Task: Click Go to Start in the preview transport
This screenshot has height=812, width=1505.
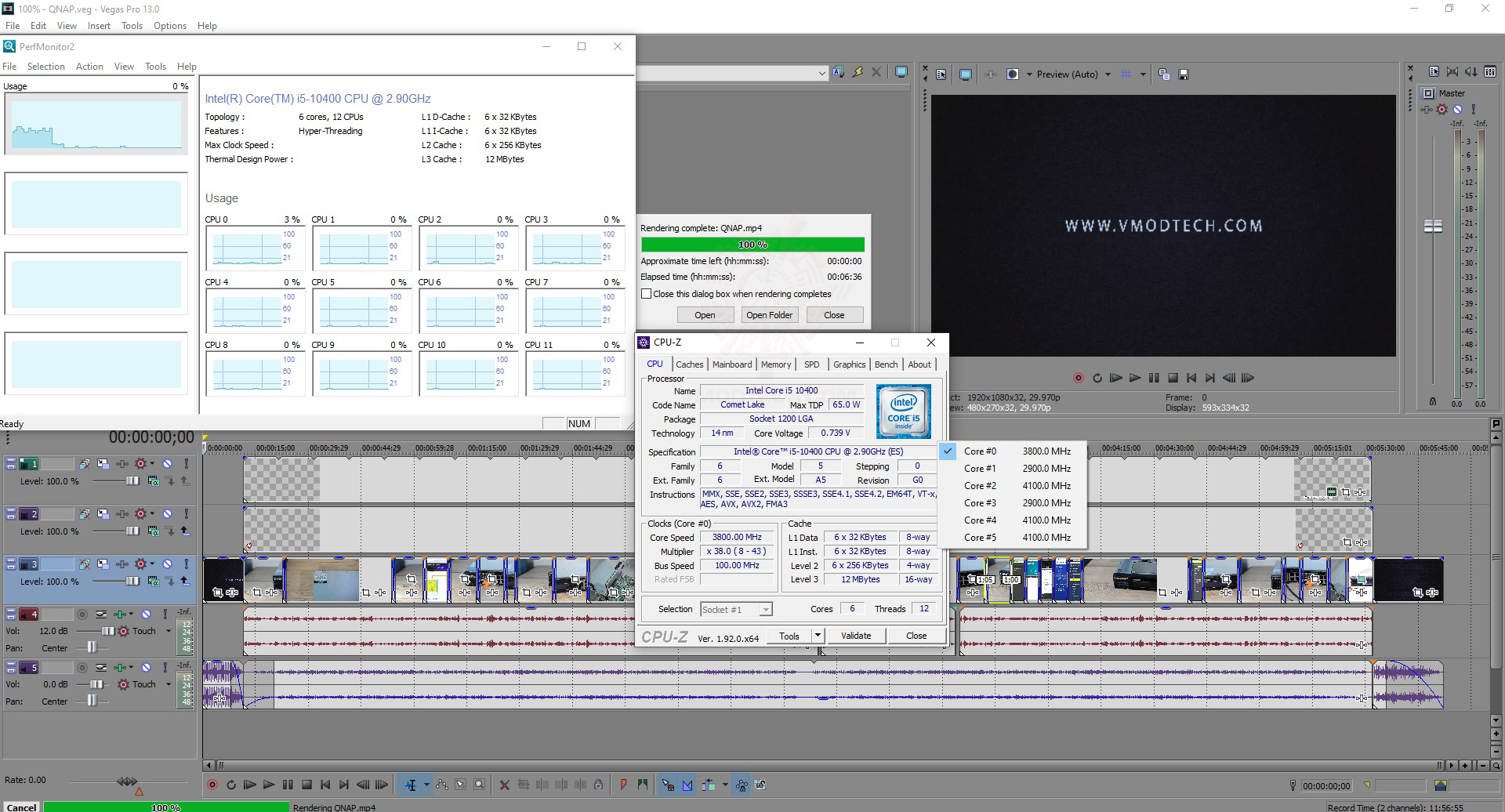Action: (x=1191, y=378)
